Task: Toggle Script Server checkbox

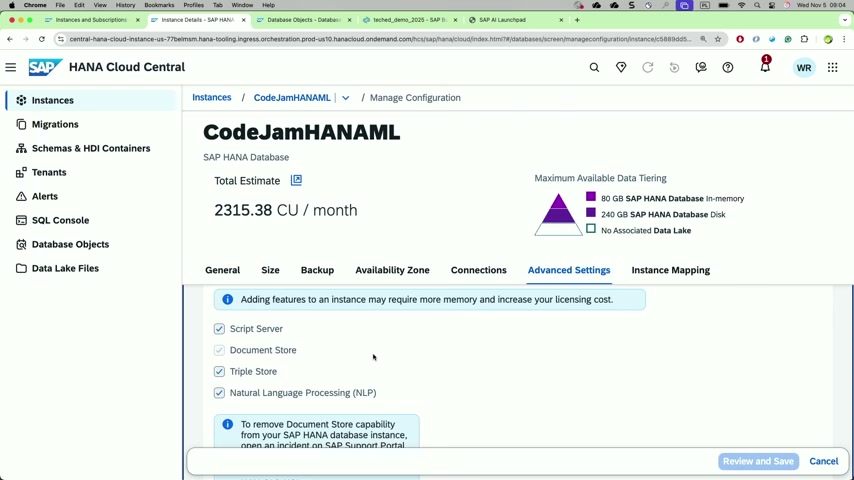Action: coord(219,329)
